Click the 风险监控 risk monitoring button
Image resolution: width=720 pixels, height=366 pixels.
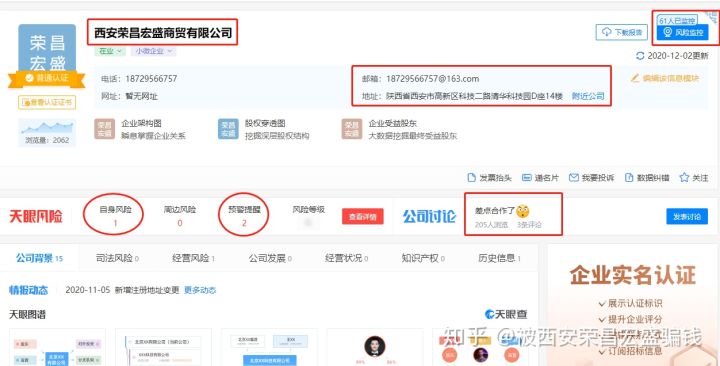tap(682, 33)
